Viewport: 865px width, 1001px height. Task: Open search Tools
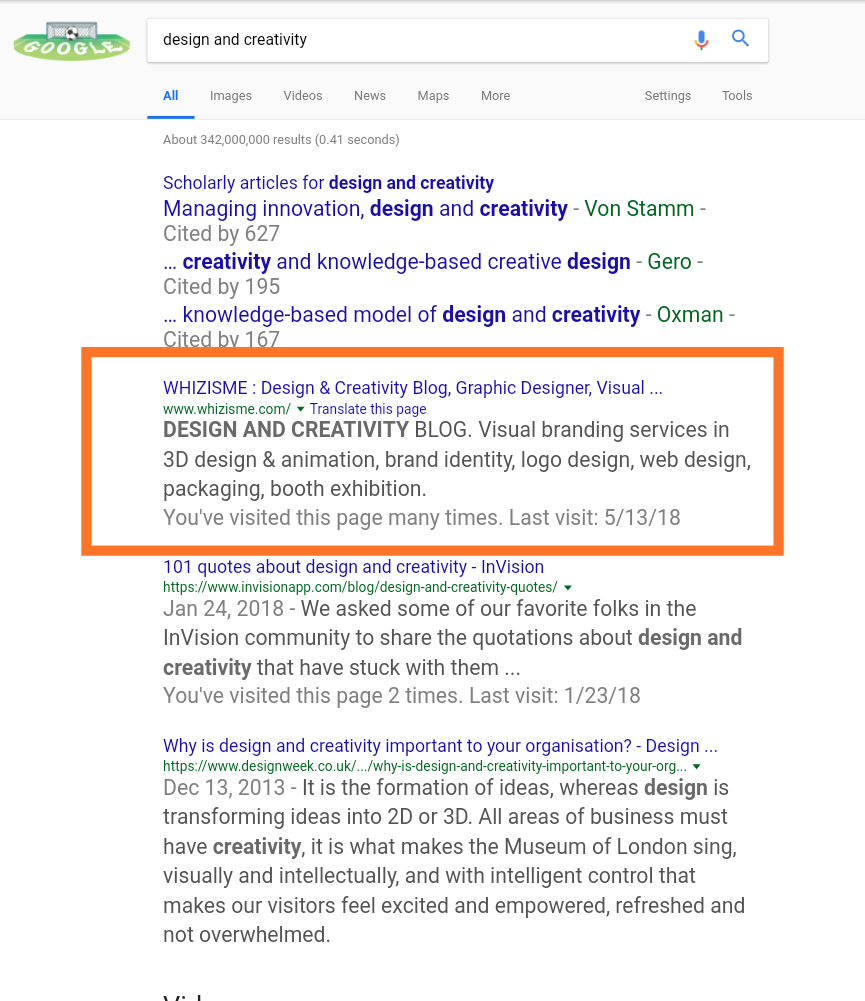(x=737, y=96)
